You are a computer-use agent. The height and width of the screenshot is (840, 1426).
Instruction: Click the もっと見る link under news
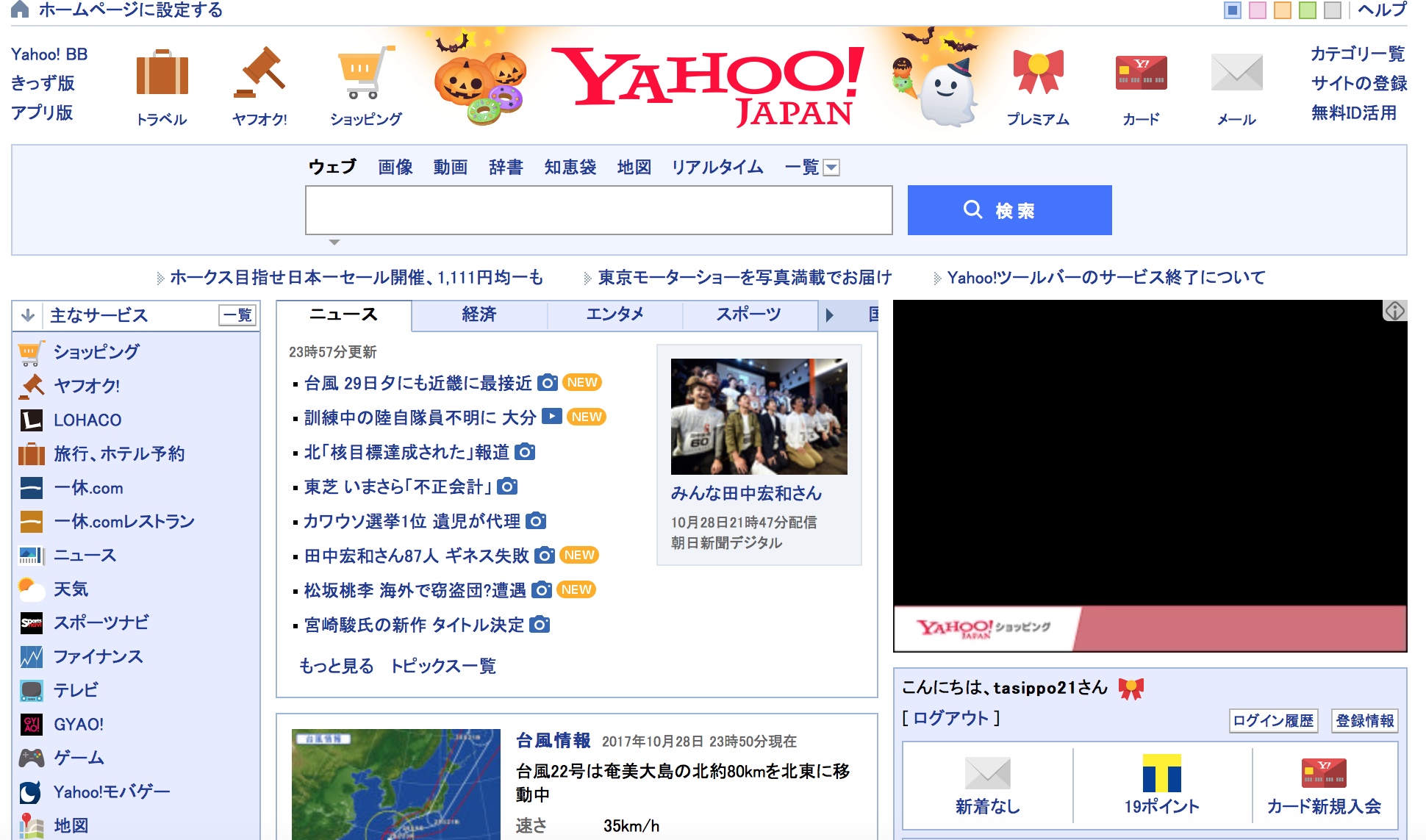coord(337,666)
